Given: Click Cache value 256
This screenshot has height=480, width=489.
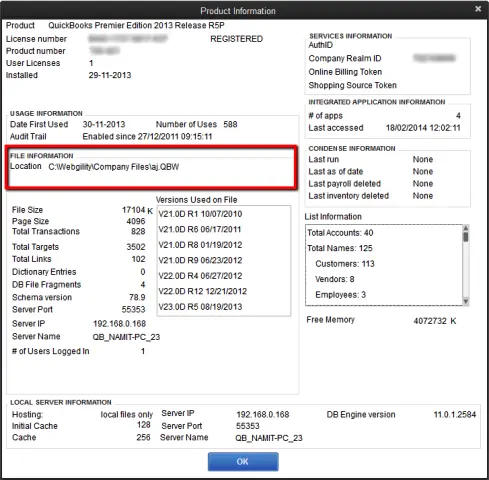Looking at the screenshot, I should pyautogui.click(x=143, y=437).
